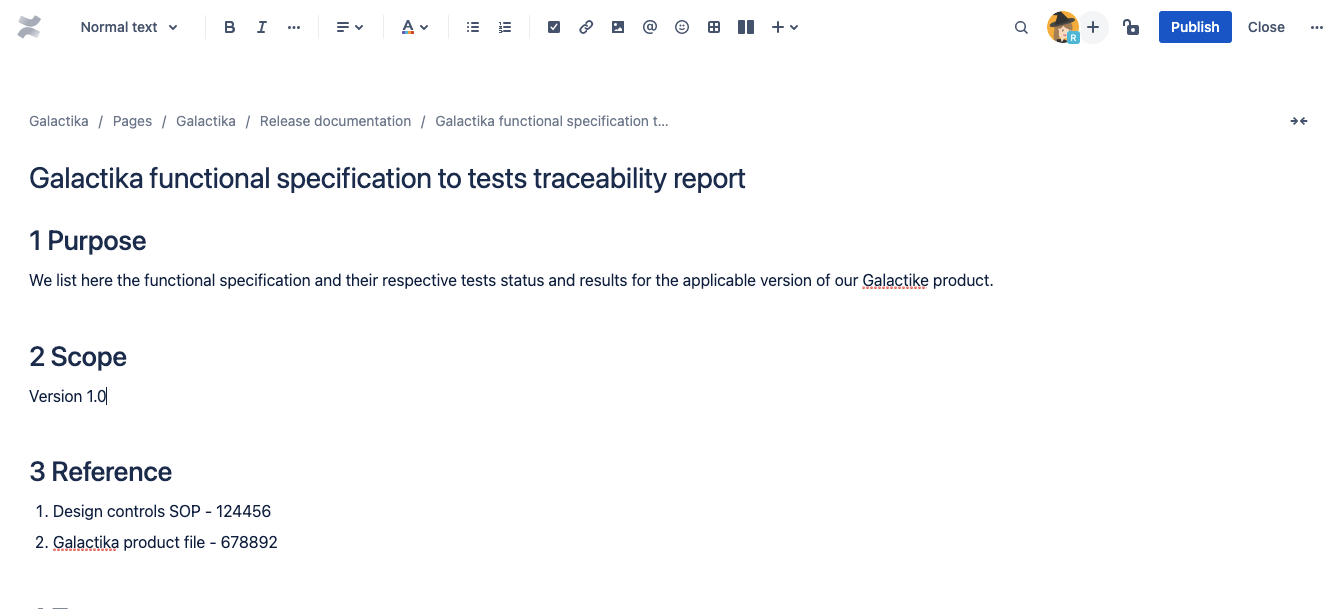Click the mention (@) icon
The width and height of the screenshot is (1342, 609).
point(650,27)
